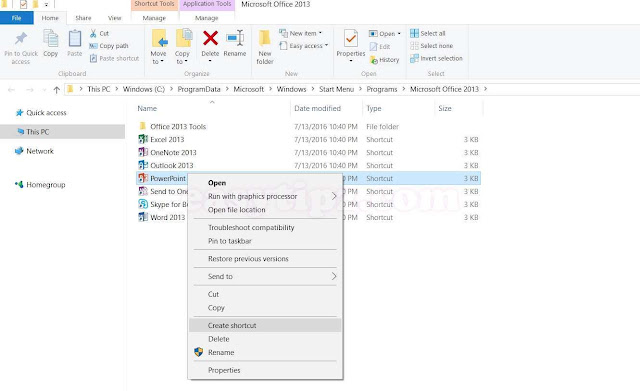
Task: Open Homegroup in the sidebar
Action: pyautogui.click(x=40, y=184)
